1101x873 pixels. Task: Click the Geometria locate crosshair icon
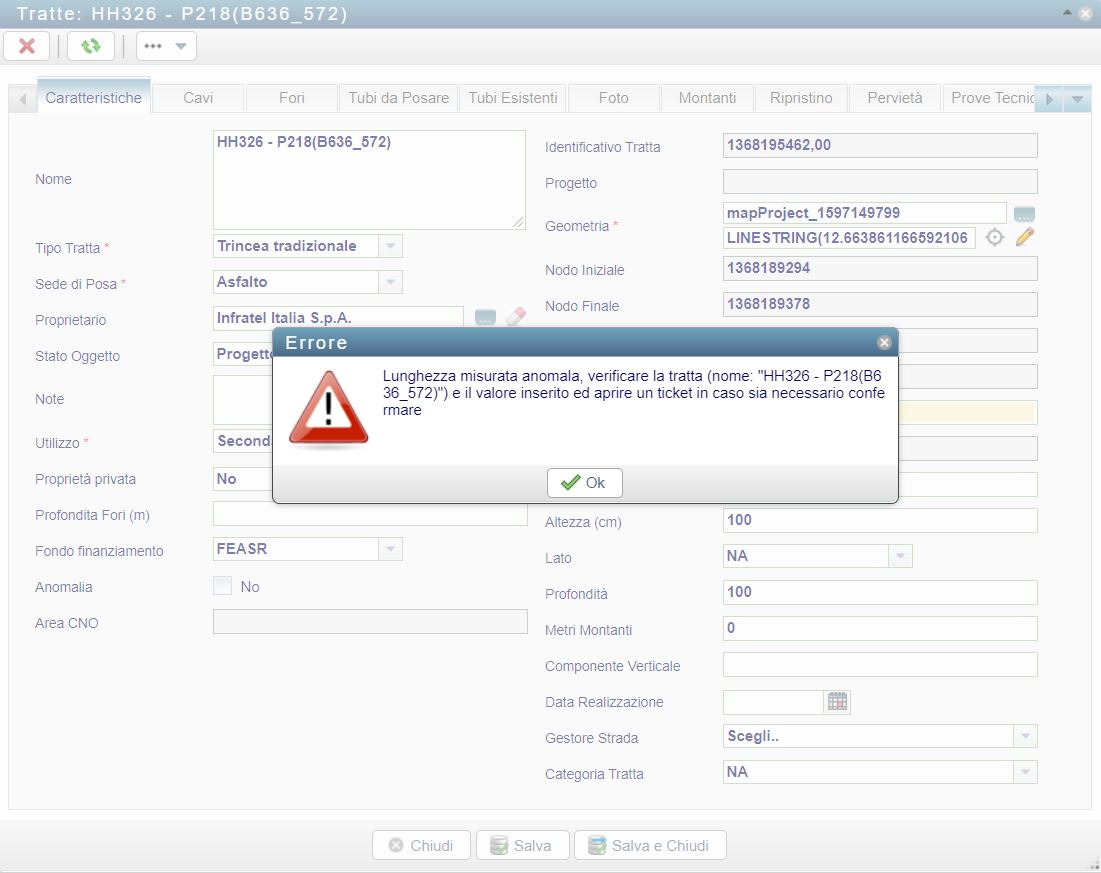click(x=994, y=238)
